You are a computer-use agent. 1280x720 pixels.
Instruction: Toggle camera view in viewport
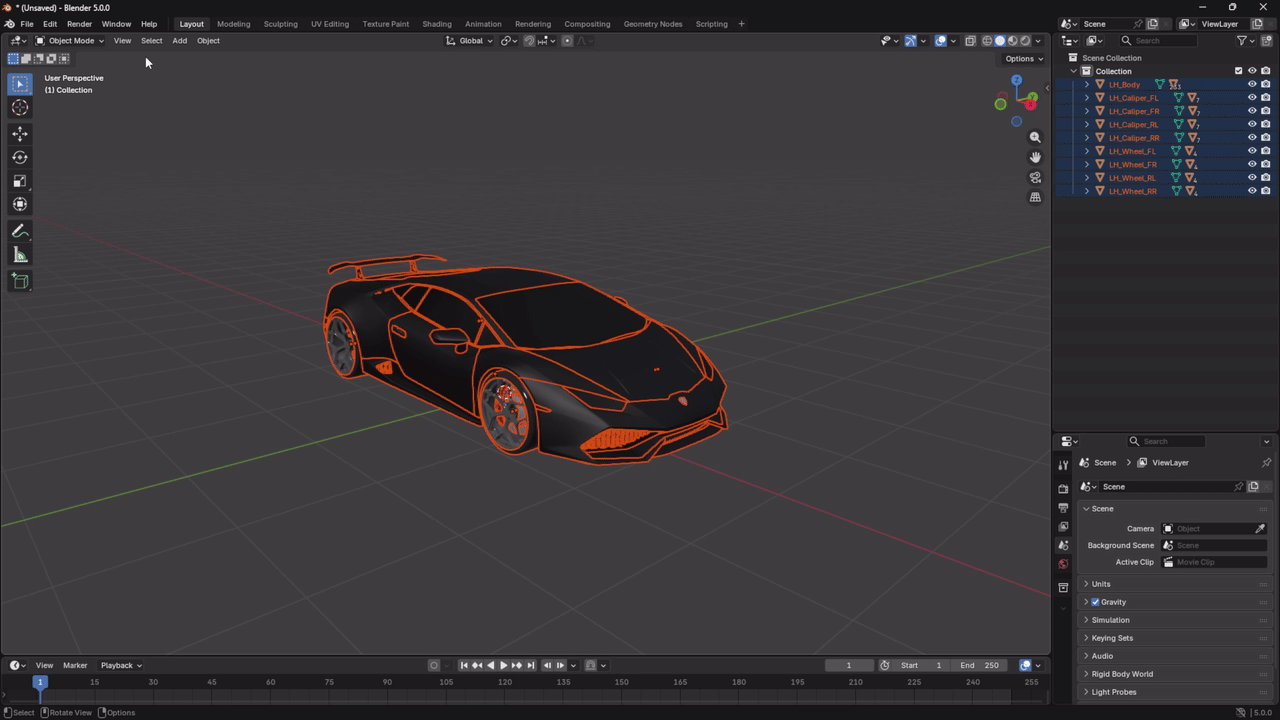1035,177
